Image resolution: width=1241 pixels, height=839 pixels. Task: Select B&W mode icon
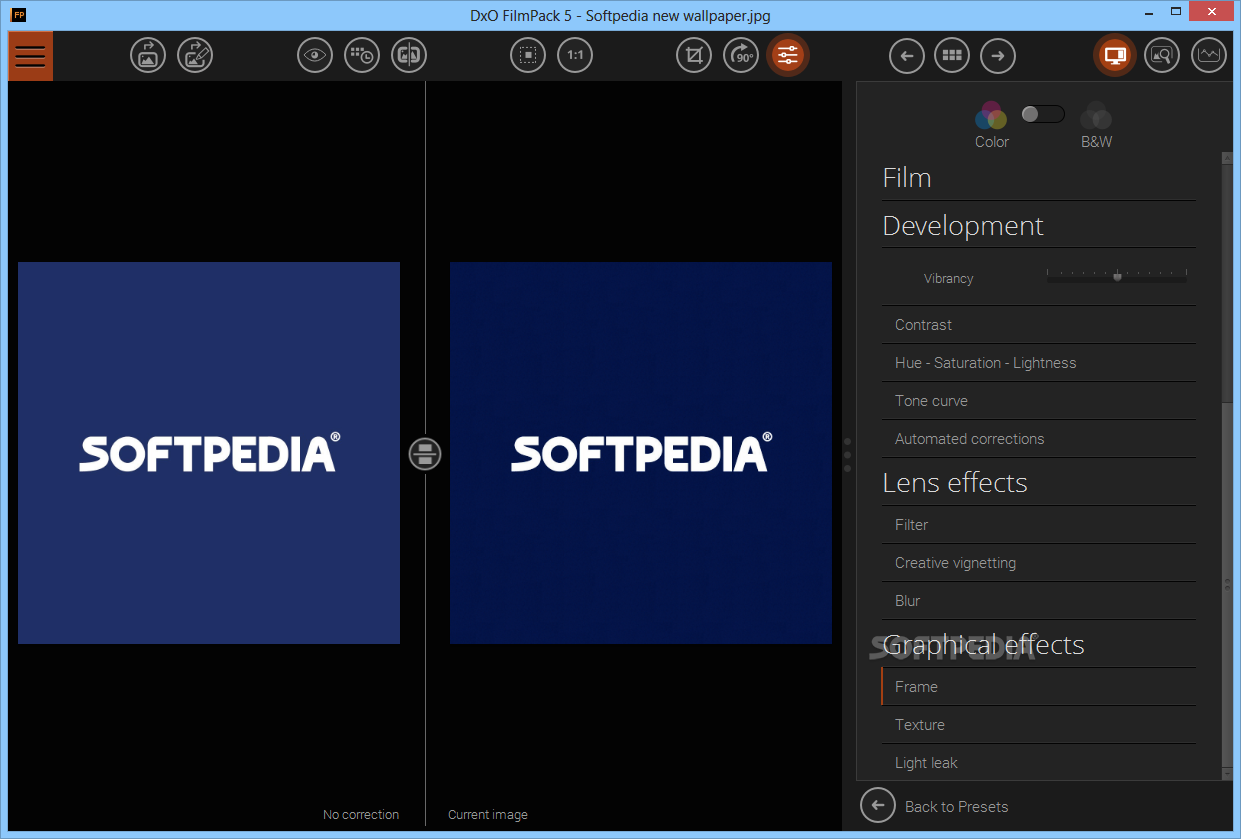1096,116
